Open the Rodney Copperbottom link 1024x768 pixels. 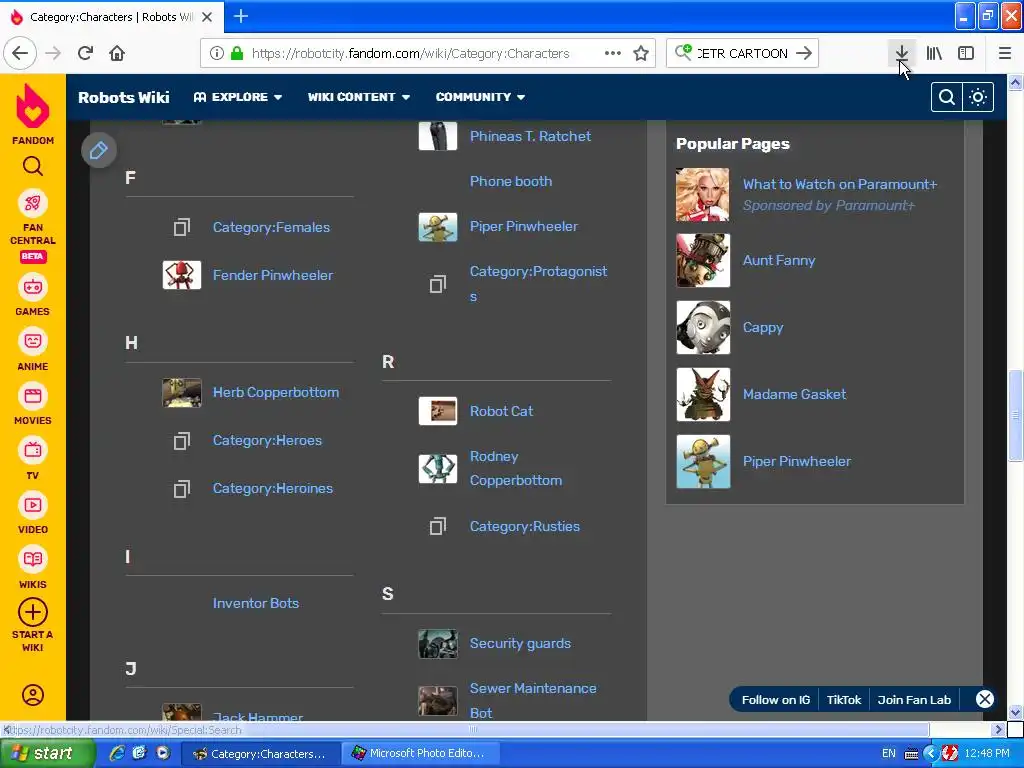coord(515,468)
